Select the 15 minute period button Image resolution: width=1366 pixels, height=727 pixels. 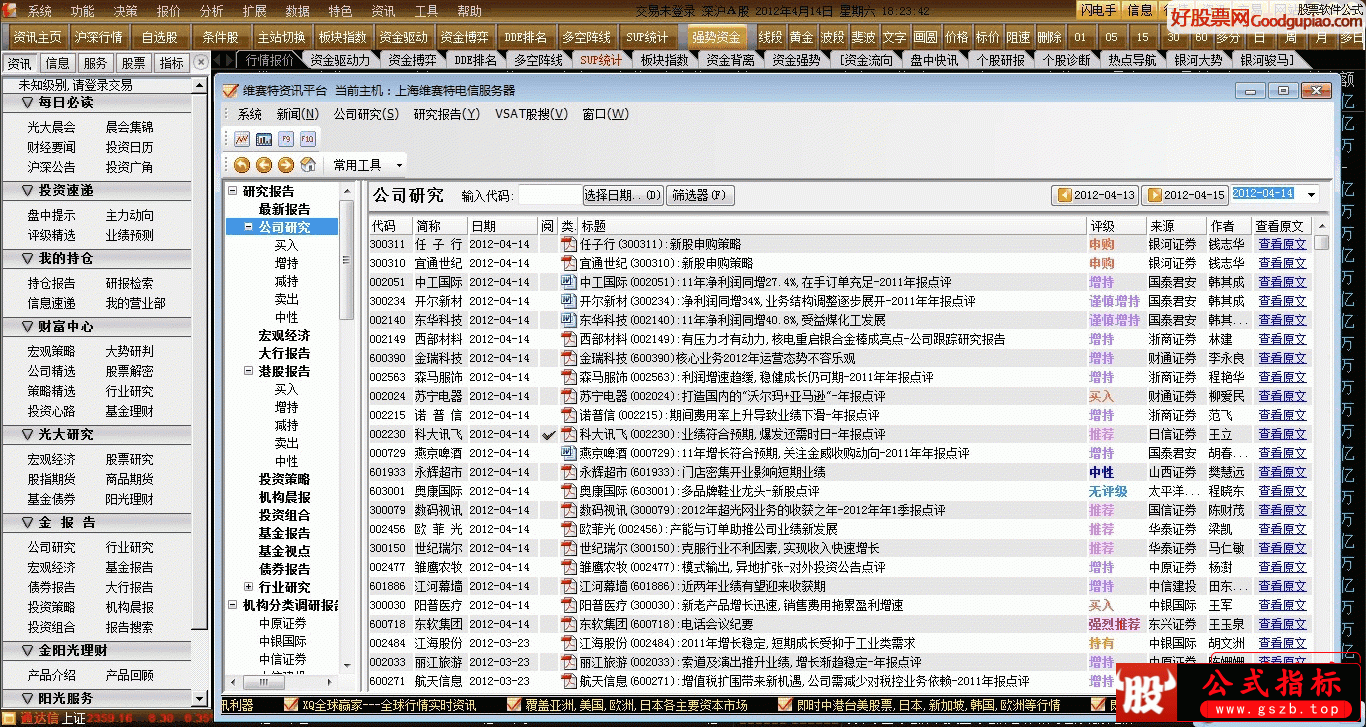pos(1142,37)
